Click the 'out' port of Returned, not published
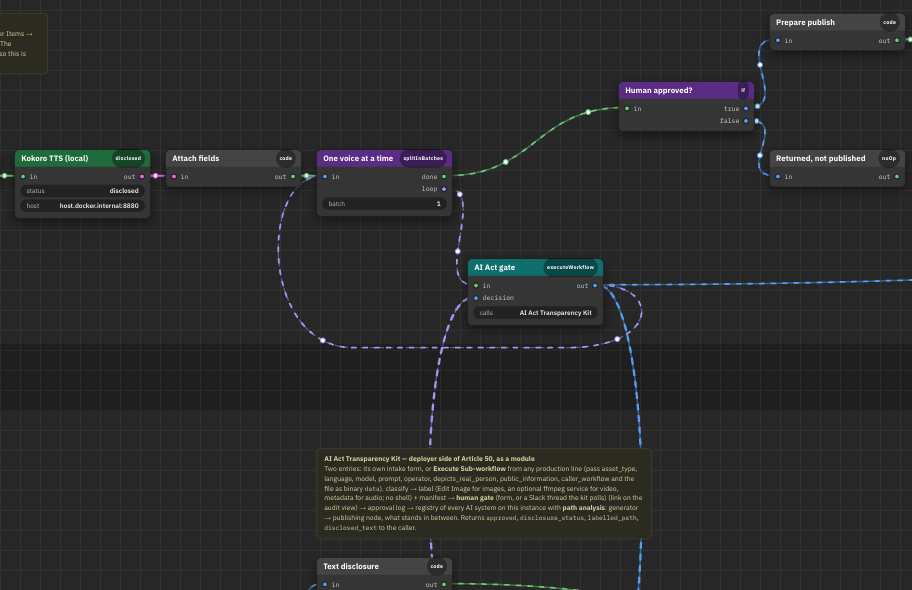Viewport: 912px width, 590px height. (x=897, y=176)
